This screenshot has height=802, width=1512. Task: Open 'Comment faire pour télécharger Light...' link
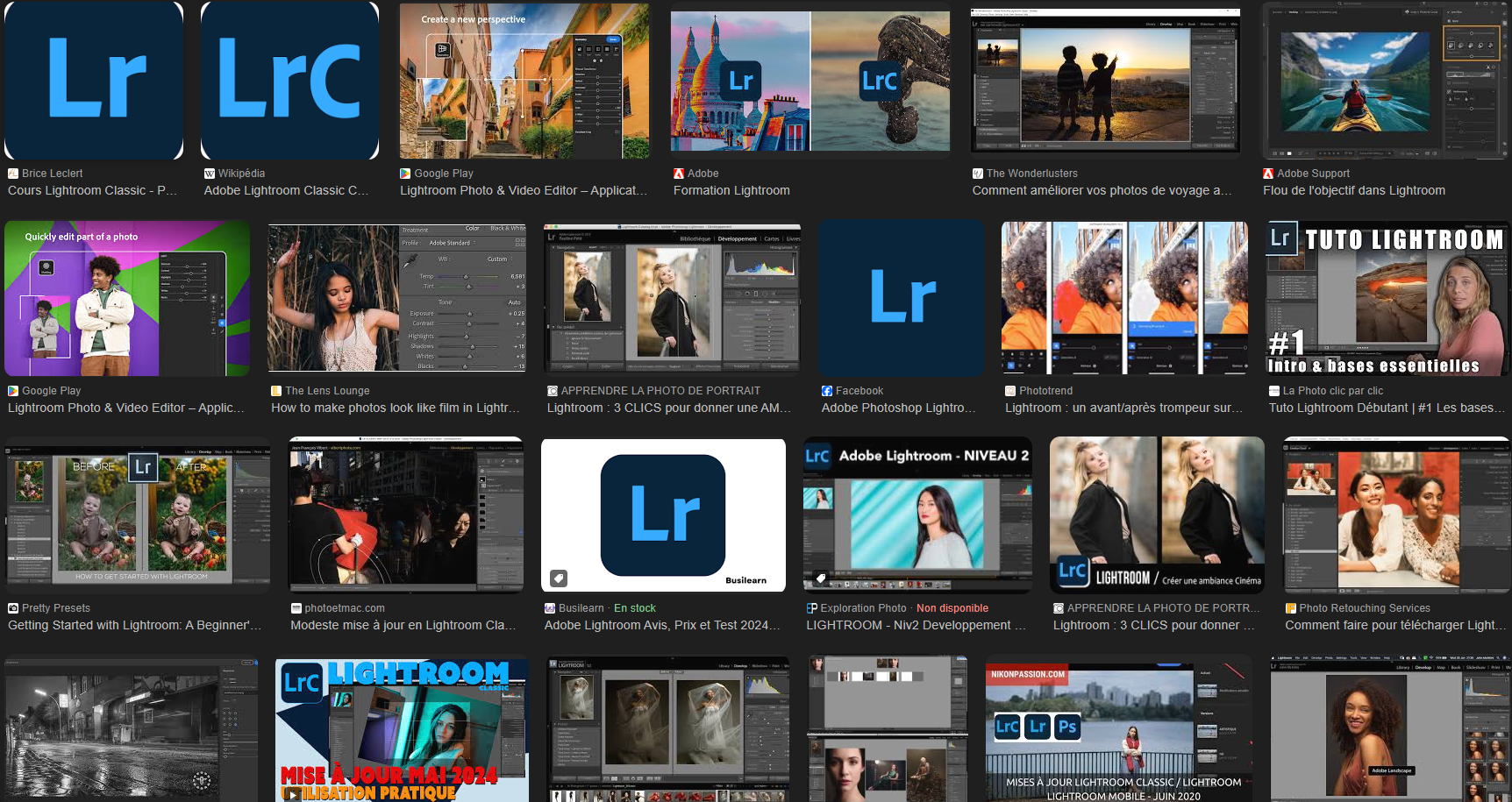pos(1395,625)
